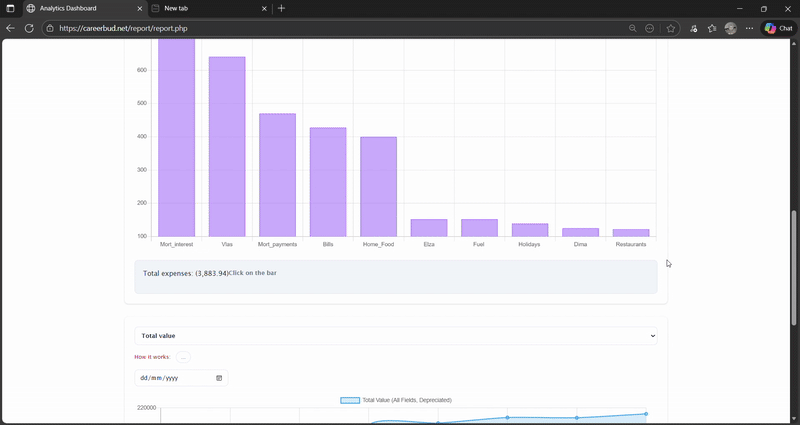The height and width of the screenshot is (425, 800).
Task: Open the browser profile avatar
Action: click(731, 28)
